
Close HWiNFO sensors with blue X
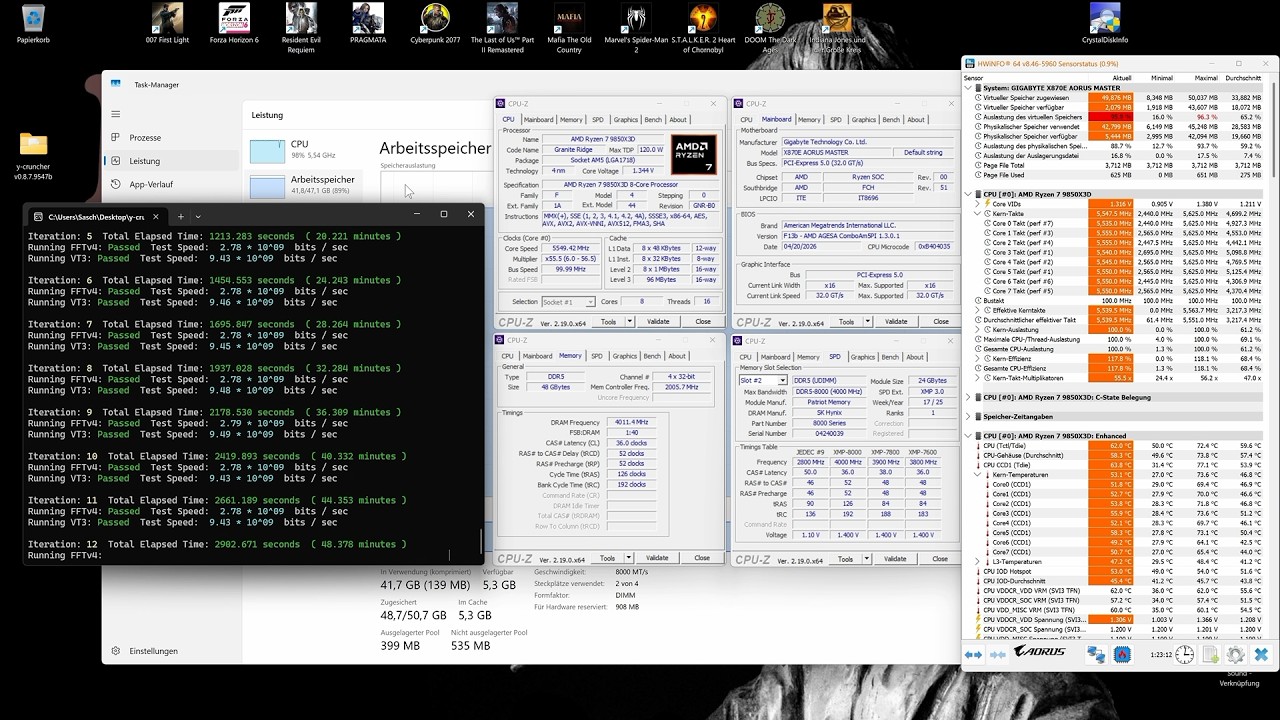click(1261, 654)
